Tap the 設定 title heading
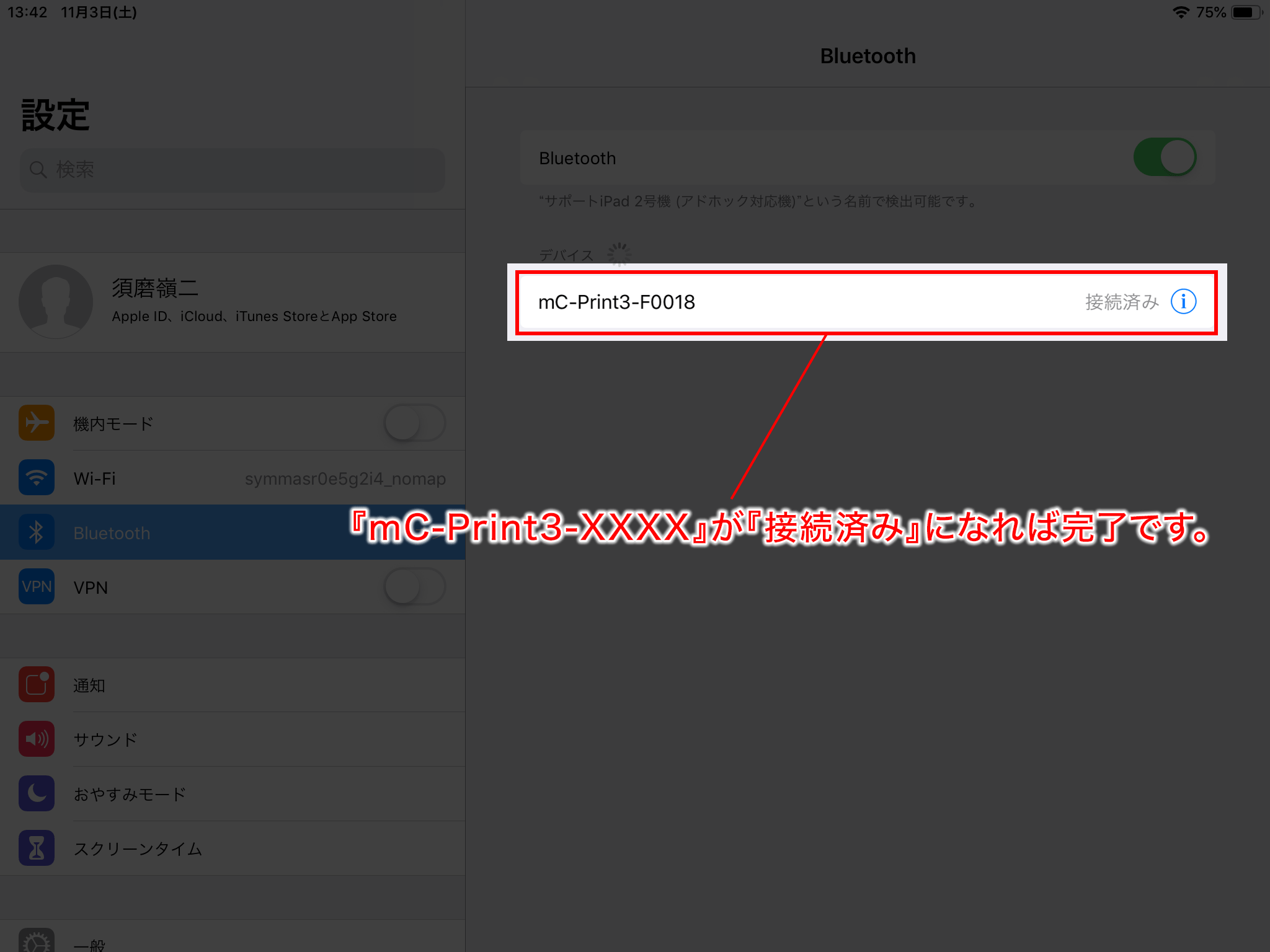Image resolution: width=1270 pixels, height=952 pixels. click(x=56, y=115)
